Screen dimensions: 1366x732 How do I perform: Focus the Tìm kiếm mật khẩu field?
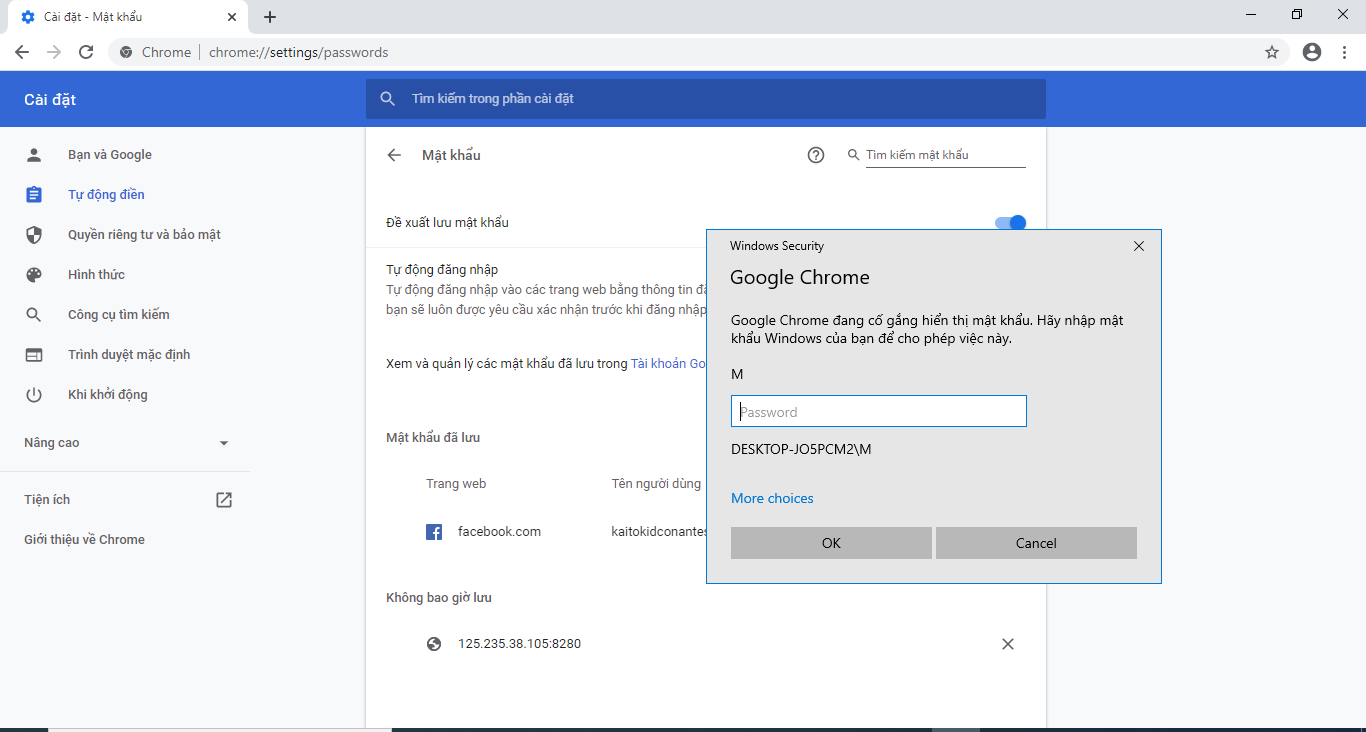tap(944, 155)
